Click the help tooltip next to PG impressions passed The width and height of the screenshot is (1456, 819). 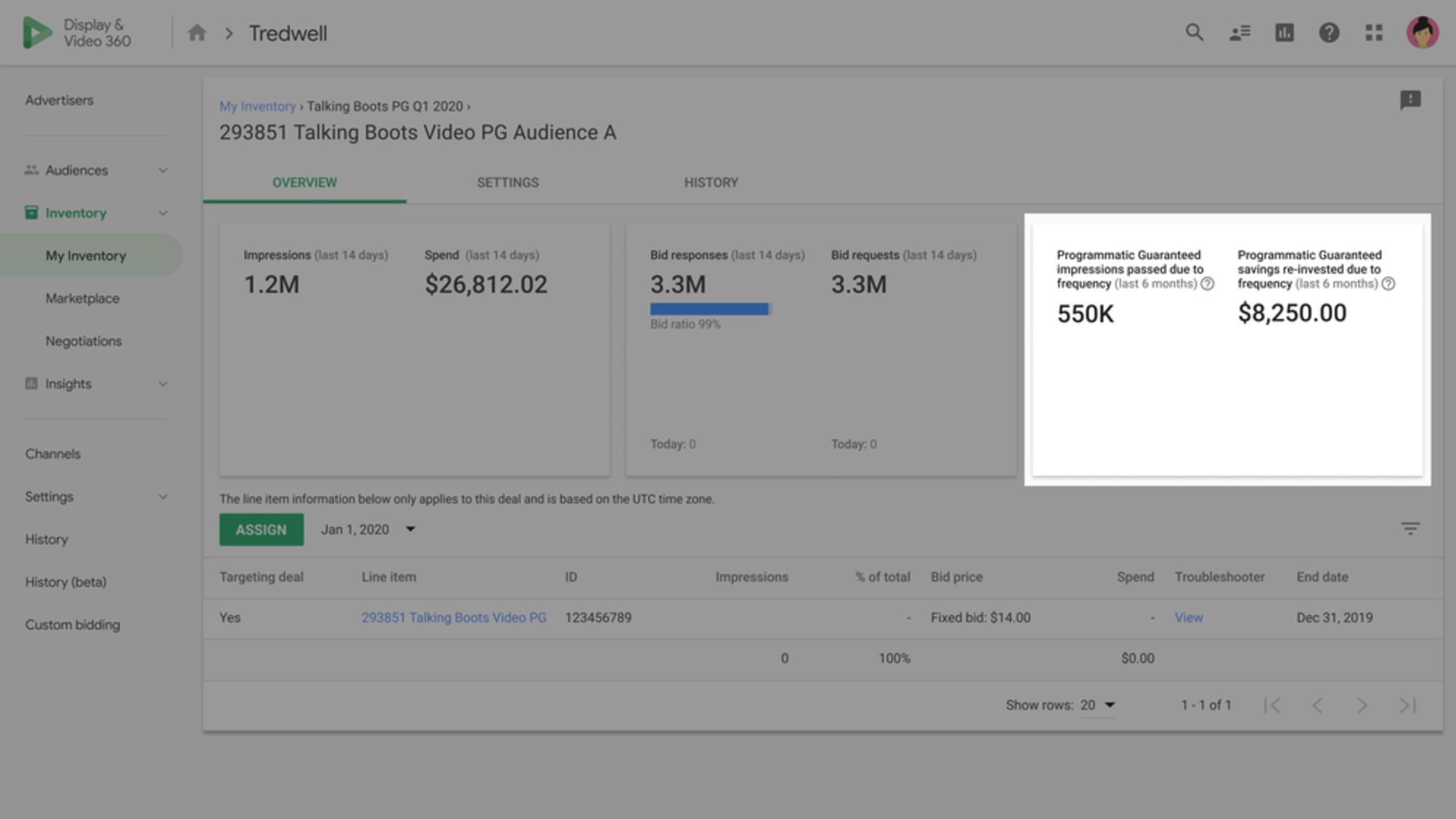[1207, 285]
